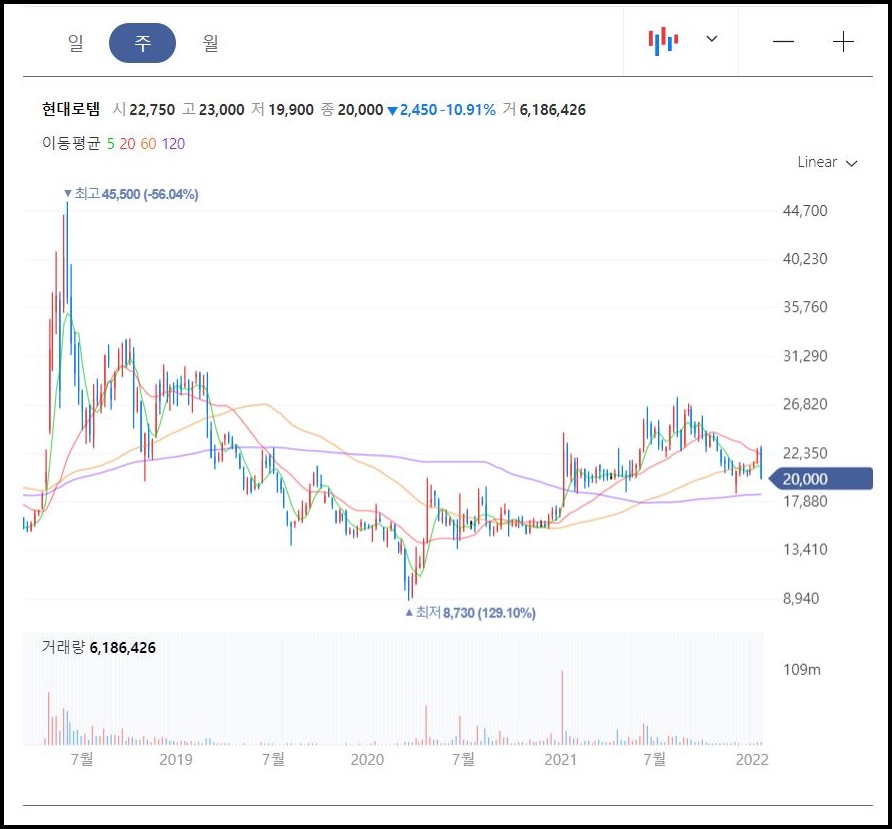The height and width of the screenshot is (829, 892).
Task: Click the 현대로템 stock name
Action: [71, 109]
